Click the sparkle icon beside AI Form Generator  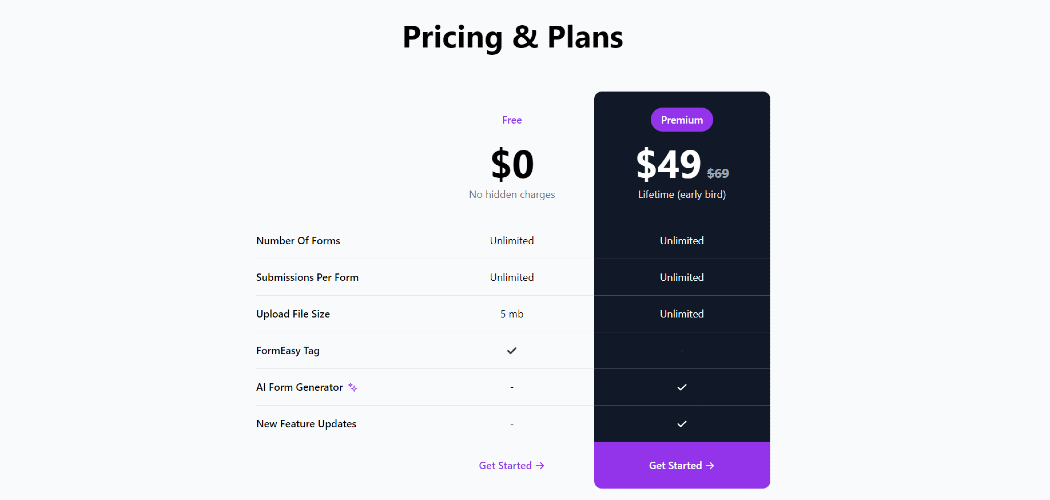click(353, 387)
